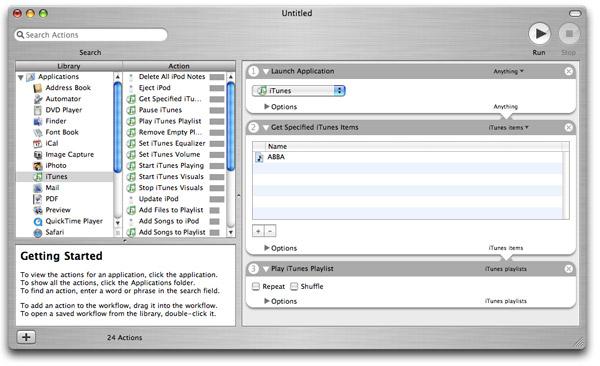600x366 pixels.
Task: Enable the Repeat checkbox
Action: coord(256,286)
